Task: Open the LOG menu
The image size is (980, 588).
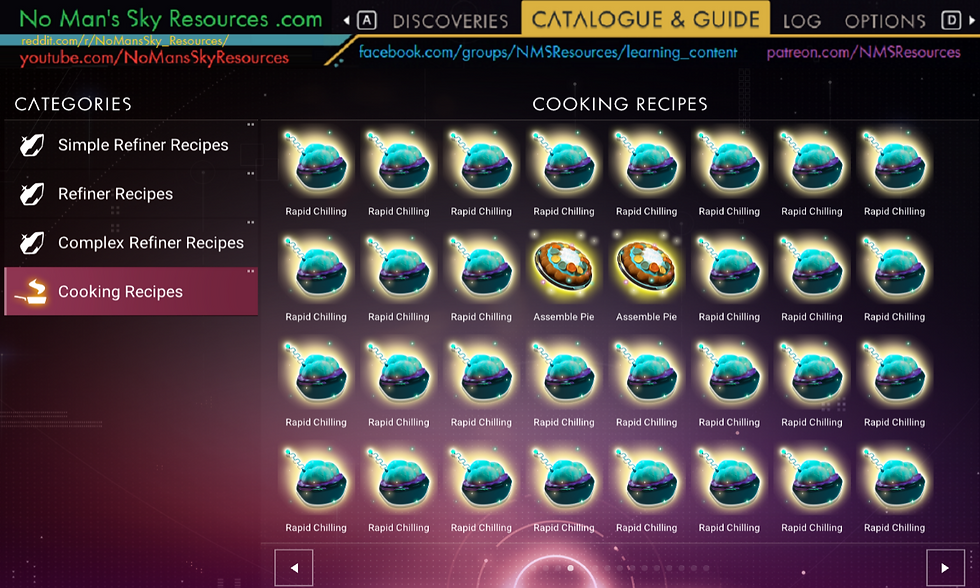Action: pyautogui.click(x=801, y=19)
